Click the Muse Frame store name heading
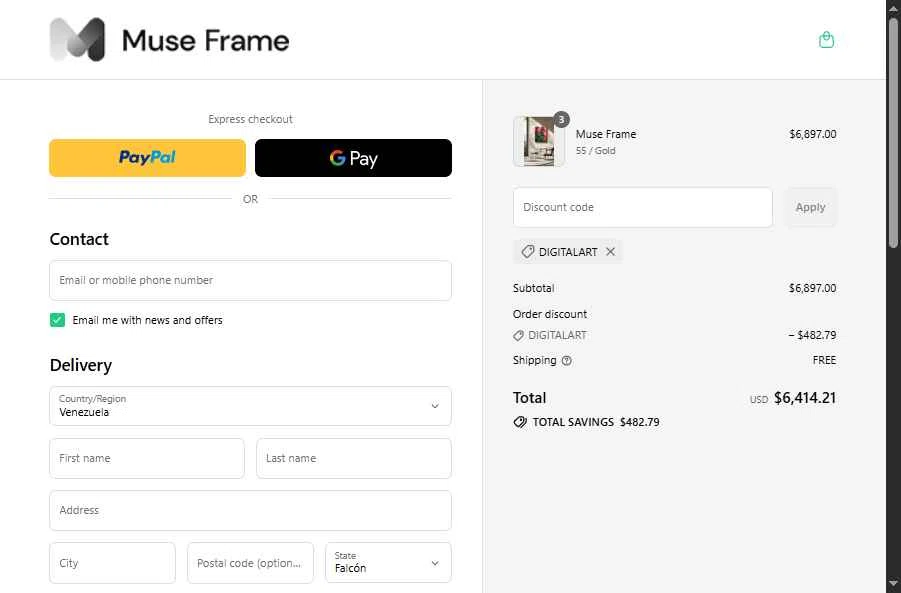 click(x=206, y=40)
